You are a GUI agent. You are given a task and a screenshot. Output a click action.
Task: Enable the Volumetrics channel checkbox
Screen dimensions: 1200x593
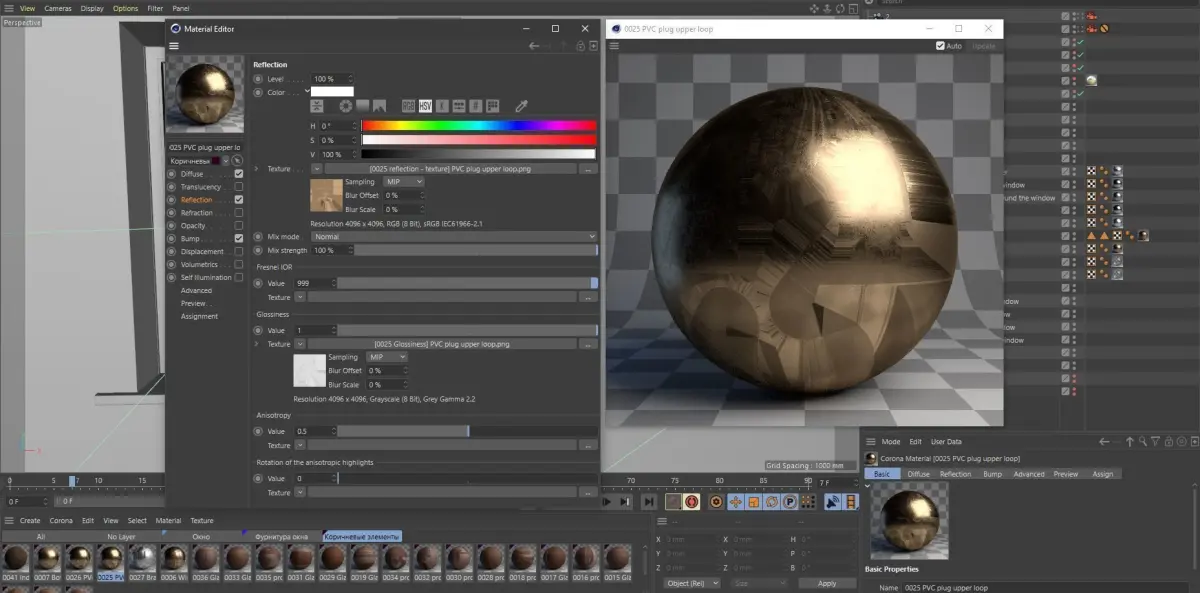pos(239,265)
